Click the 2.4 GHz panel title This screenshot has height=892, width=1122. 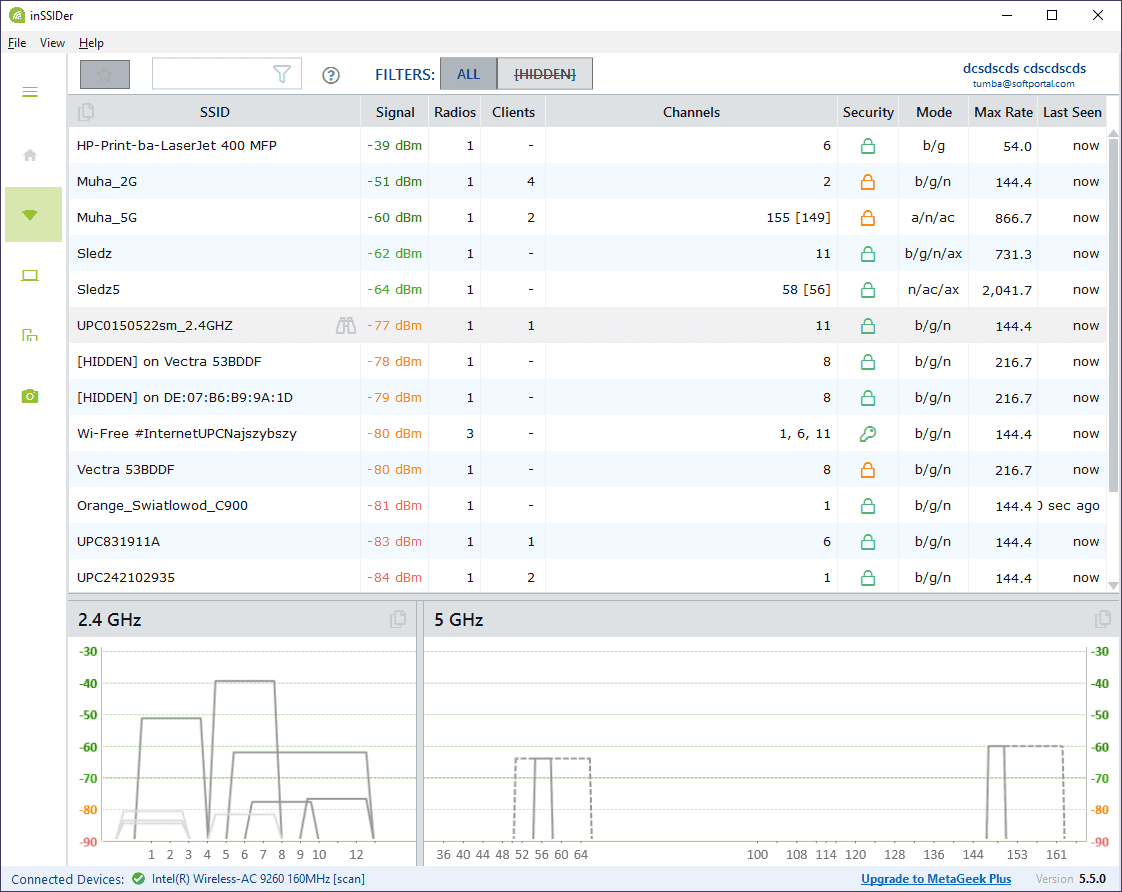pos(109,619)
